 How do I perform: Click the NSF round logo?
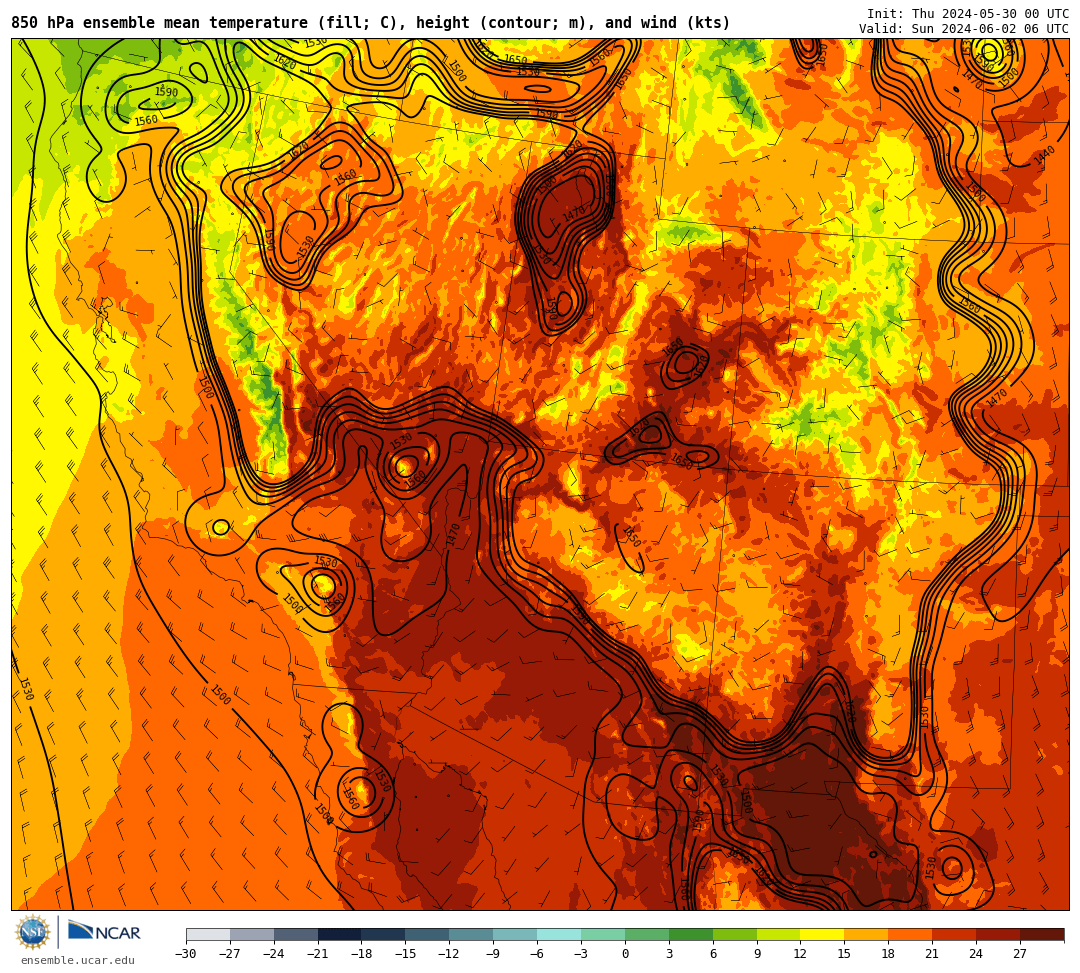pos(33,933)
